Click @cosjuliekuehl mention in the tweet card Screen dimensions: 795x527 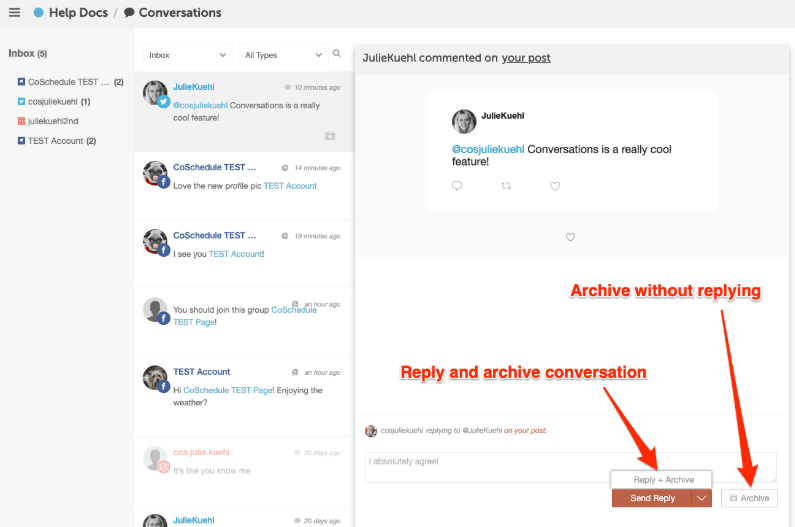pos(488,149)
